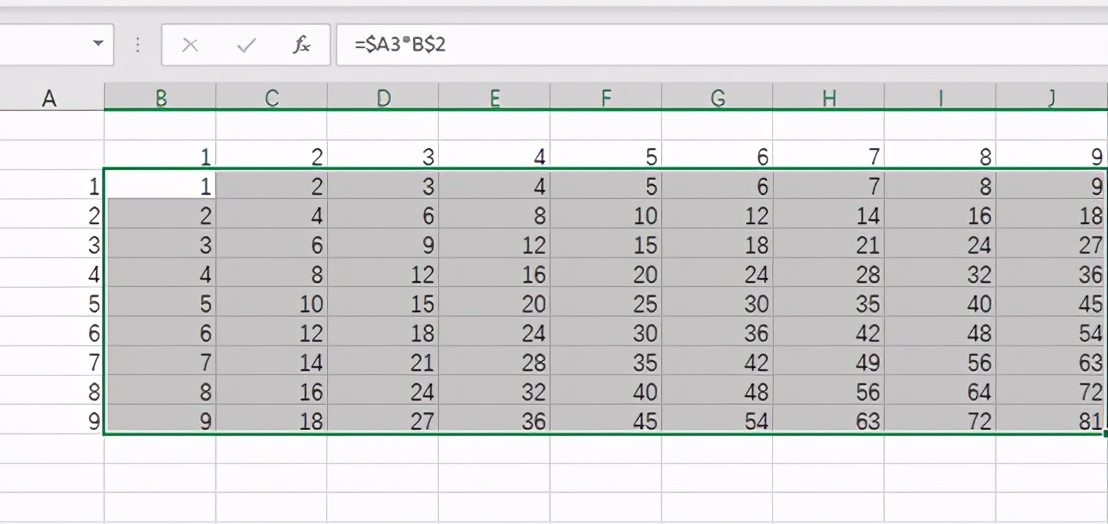The height and width of the screenshot is (524, 1108).
Task: Click into the formula bar showing =$A3*B$2
Action: tap(722, 45)
